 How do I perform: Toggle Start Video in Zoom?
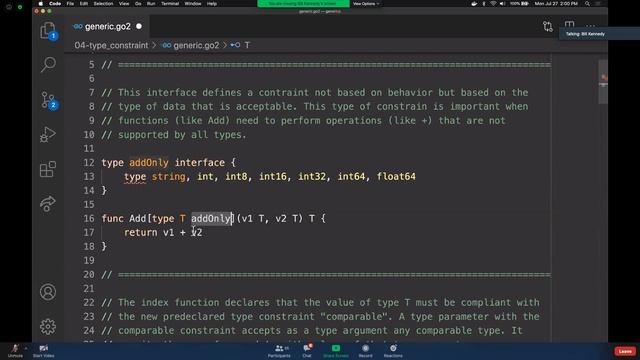coord(43,351)
